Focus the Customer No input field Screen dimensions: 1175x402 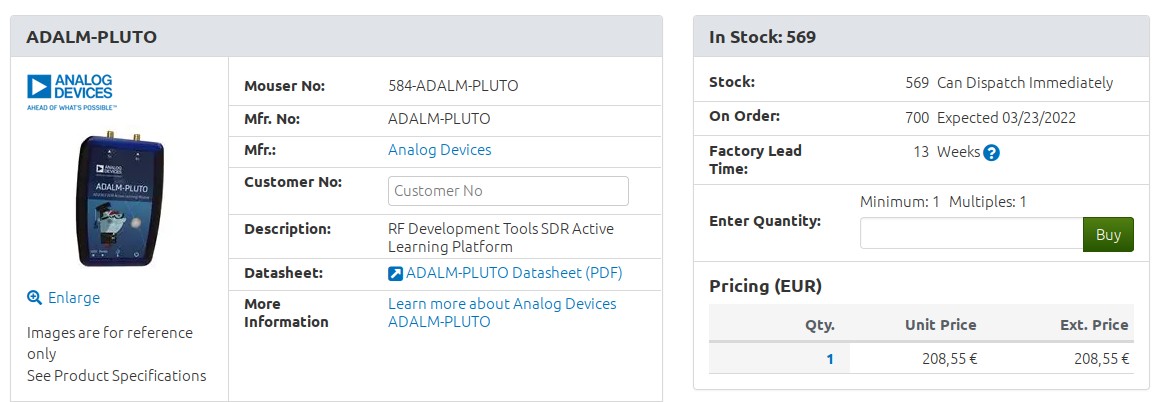click(x=508, y=190)
